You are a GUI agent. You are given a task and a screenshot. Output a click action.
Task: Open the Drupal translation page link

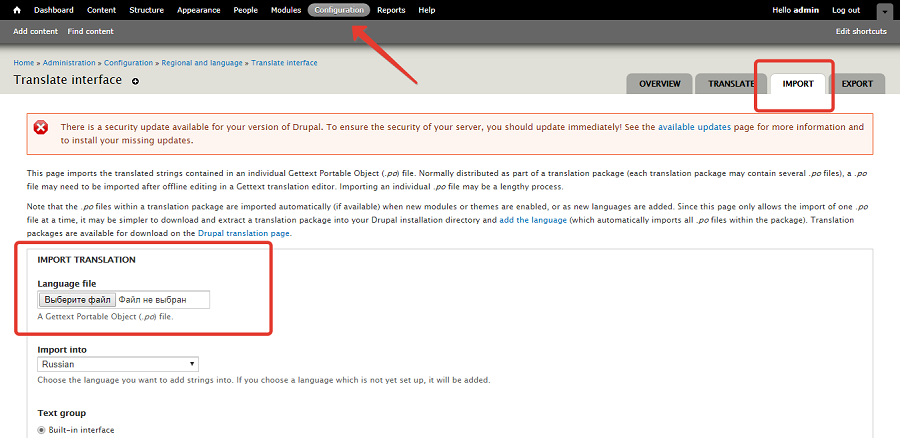pyautogui.click(x=244, y=234)
